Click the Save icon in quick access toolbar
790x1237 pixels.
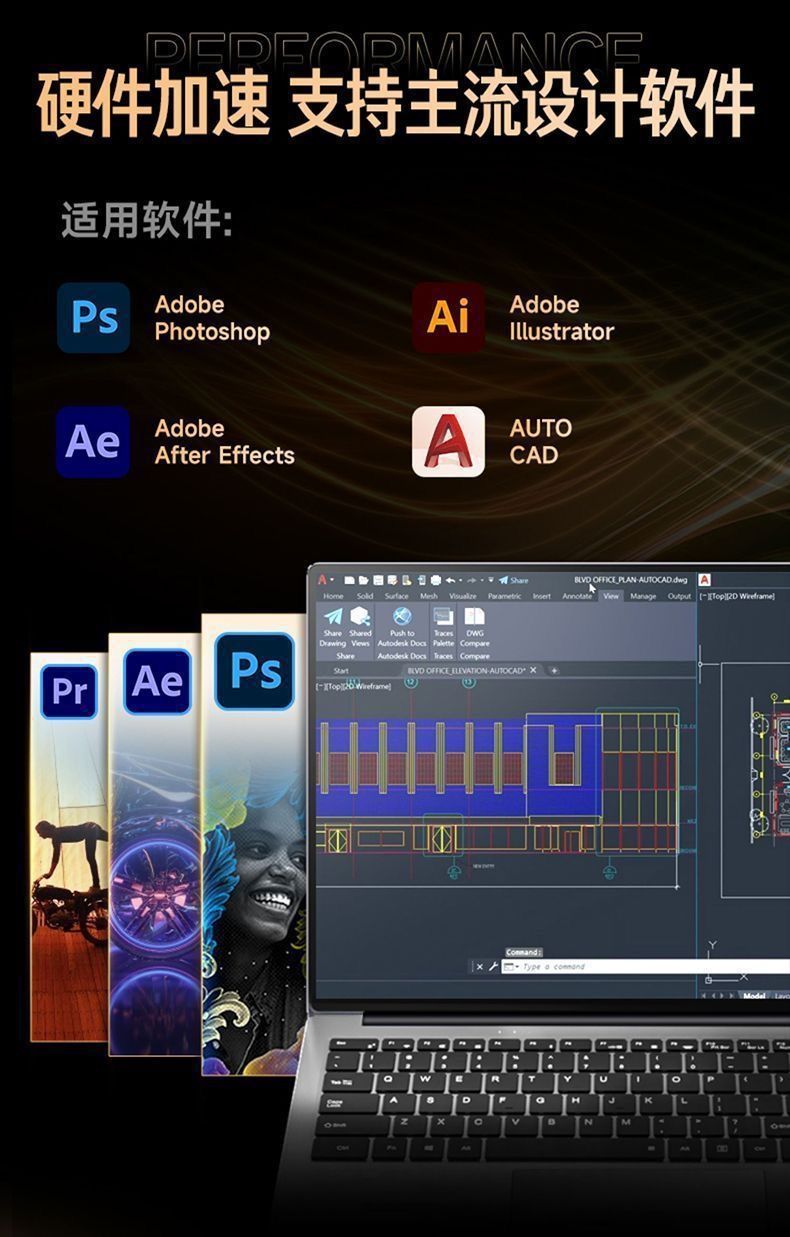pos(378,580)
